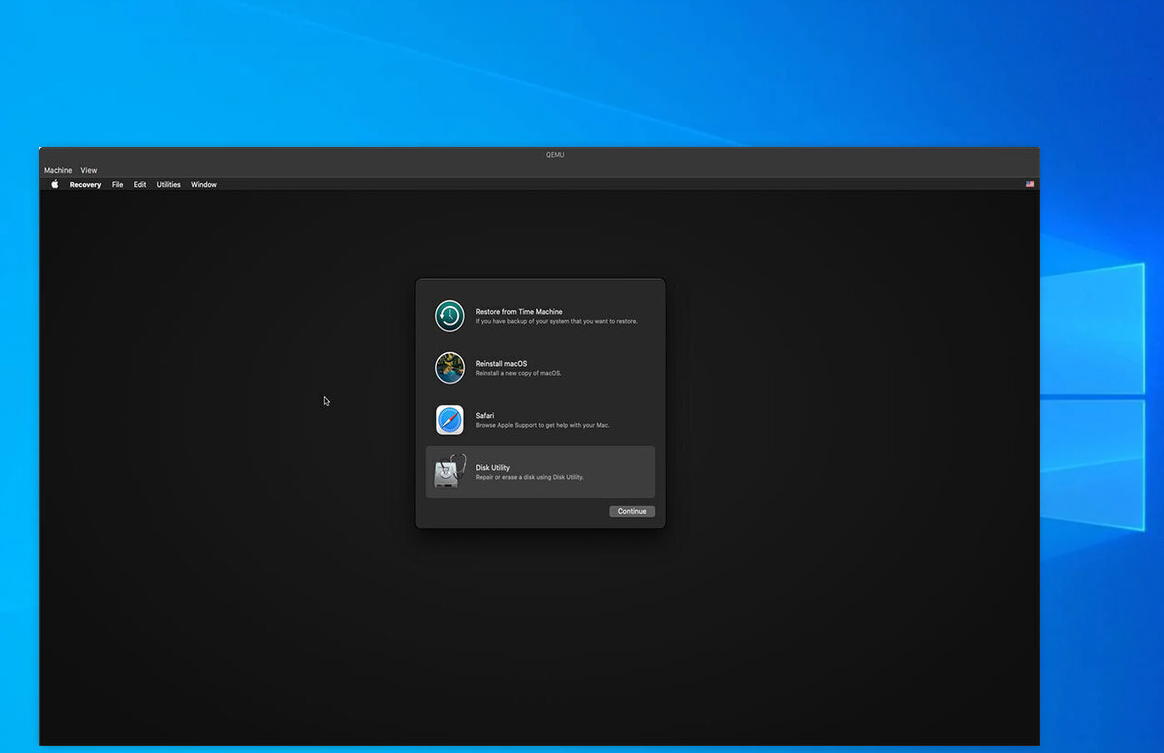Select the 'Disk Utility' title text

click(493, 468)
